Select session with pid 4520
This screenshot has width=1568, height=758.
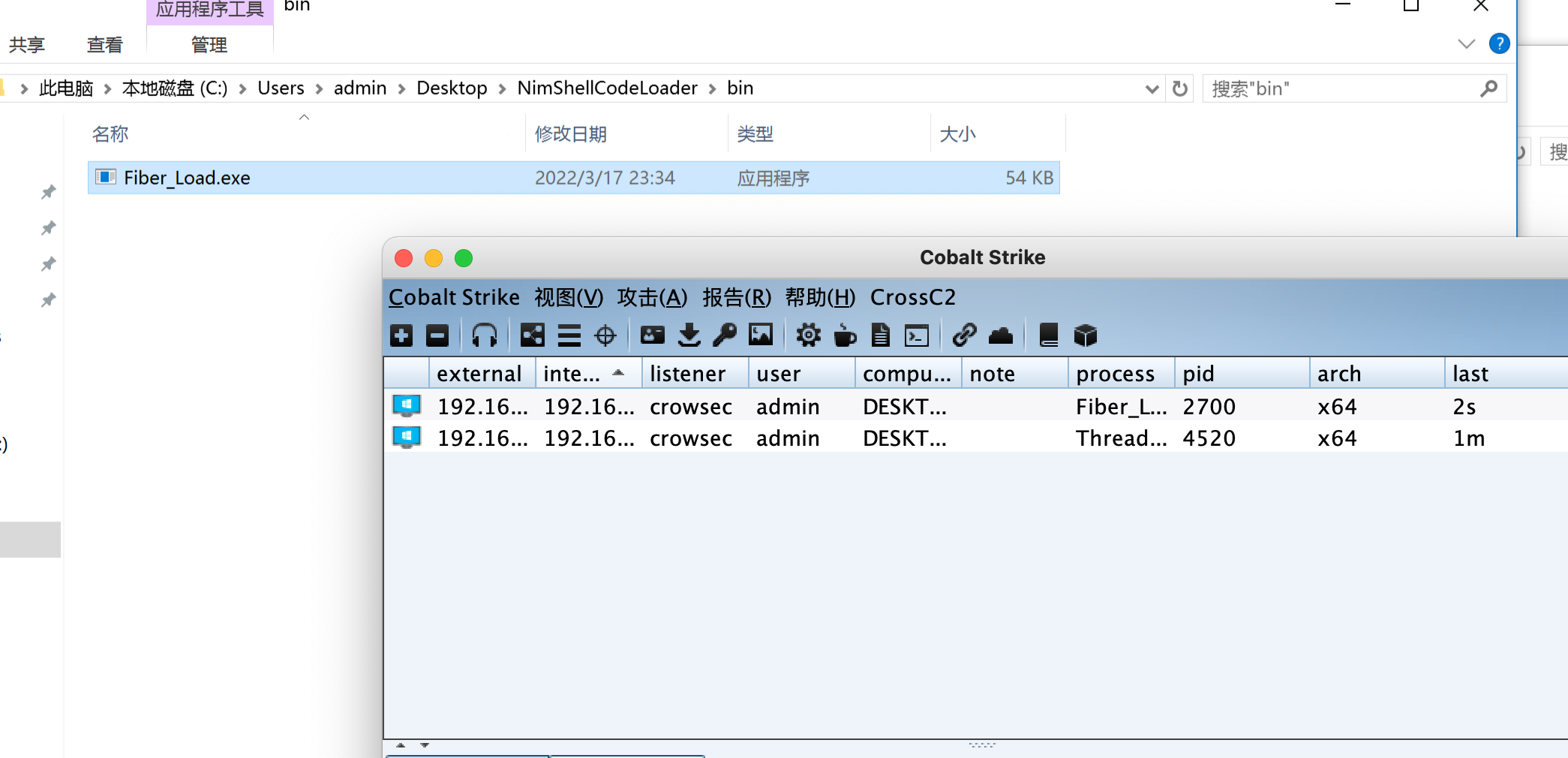click(975, 438)
